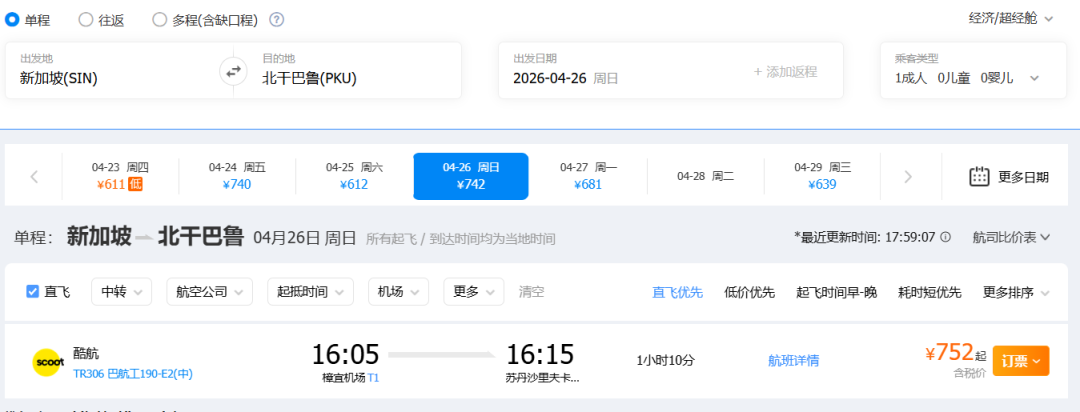The width and height of the screenshot is (1080, 412).
Task: Open the flight details (航班详情) link
Action: click(x=793, y=361)
